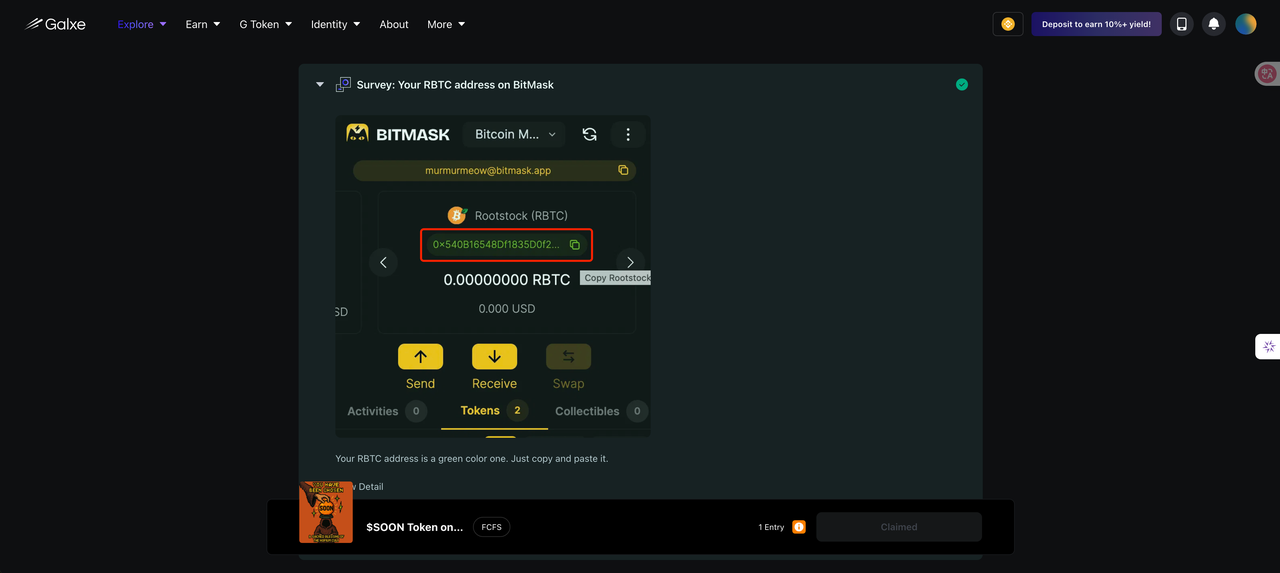This screenshot has height=573, width=1280.
Task: Switch to the Collectibles tab in image
Action: click(601, 411)
